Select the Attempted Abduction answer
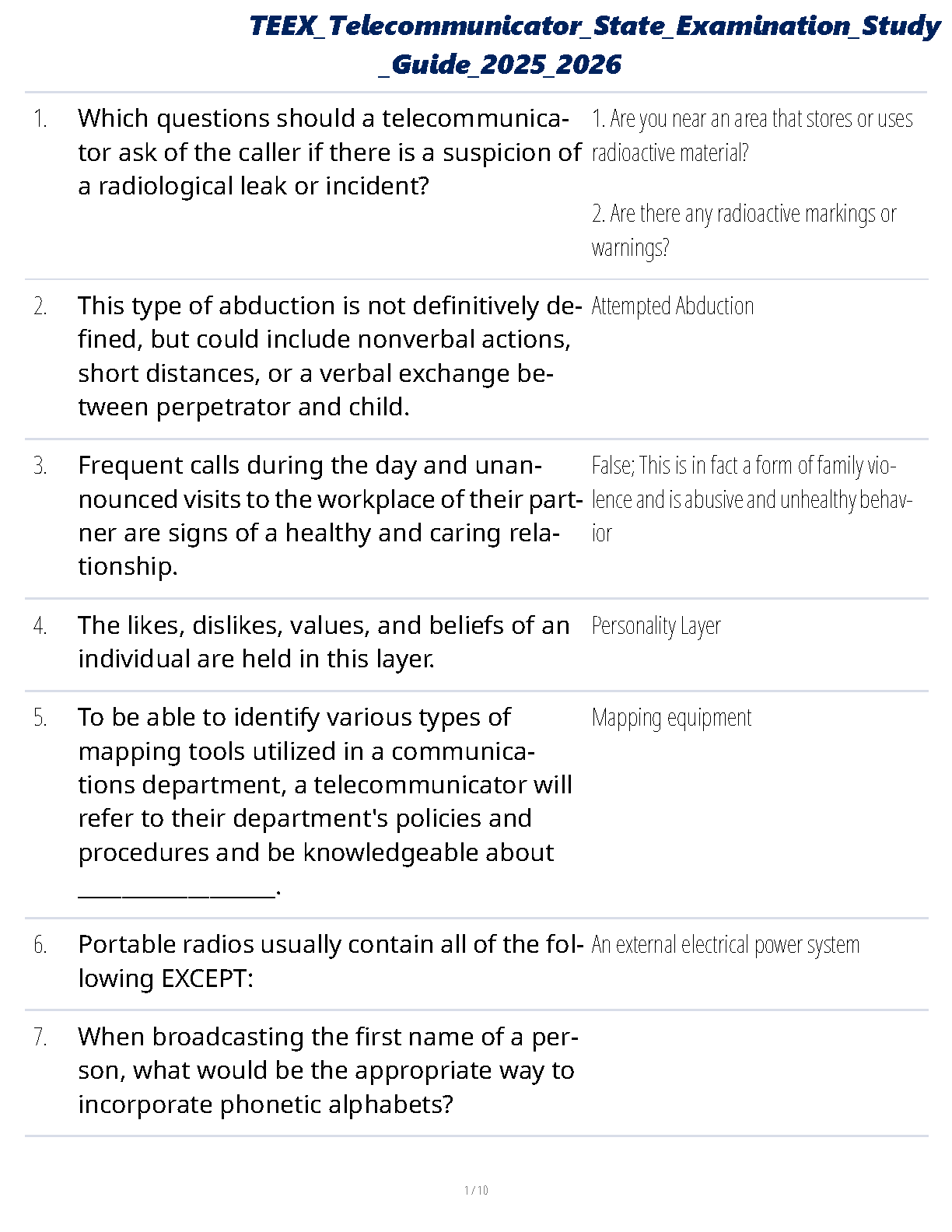This screenshot has height=1232, width=952. [x=672, y=306]
